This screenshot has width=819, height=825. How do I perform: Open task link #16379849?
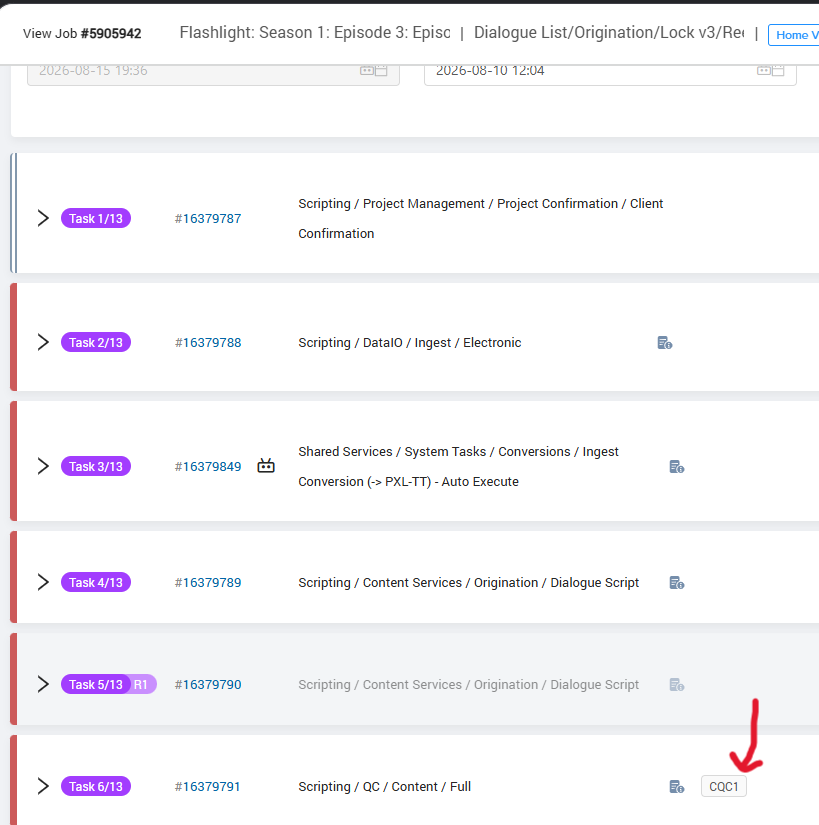pyautogui.click(x=208, y=467)
